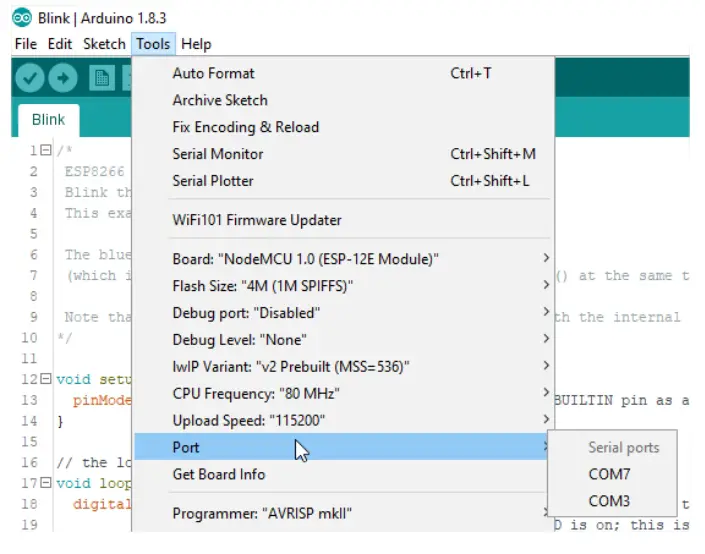Choose Archive Sketch menu entry

coord(344,100)
